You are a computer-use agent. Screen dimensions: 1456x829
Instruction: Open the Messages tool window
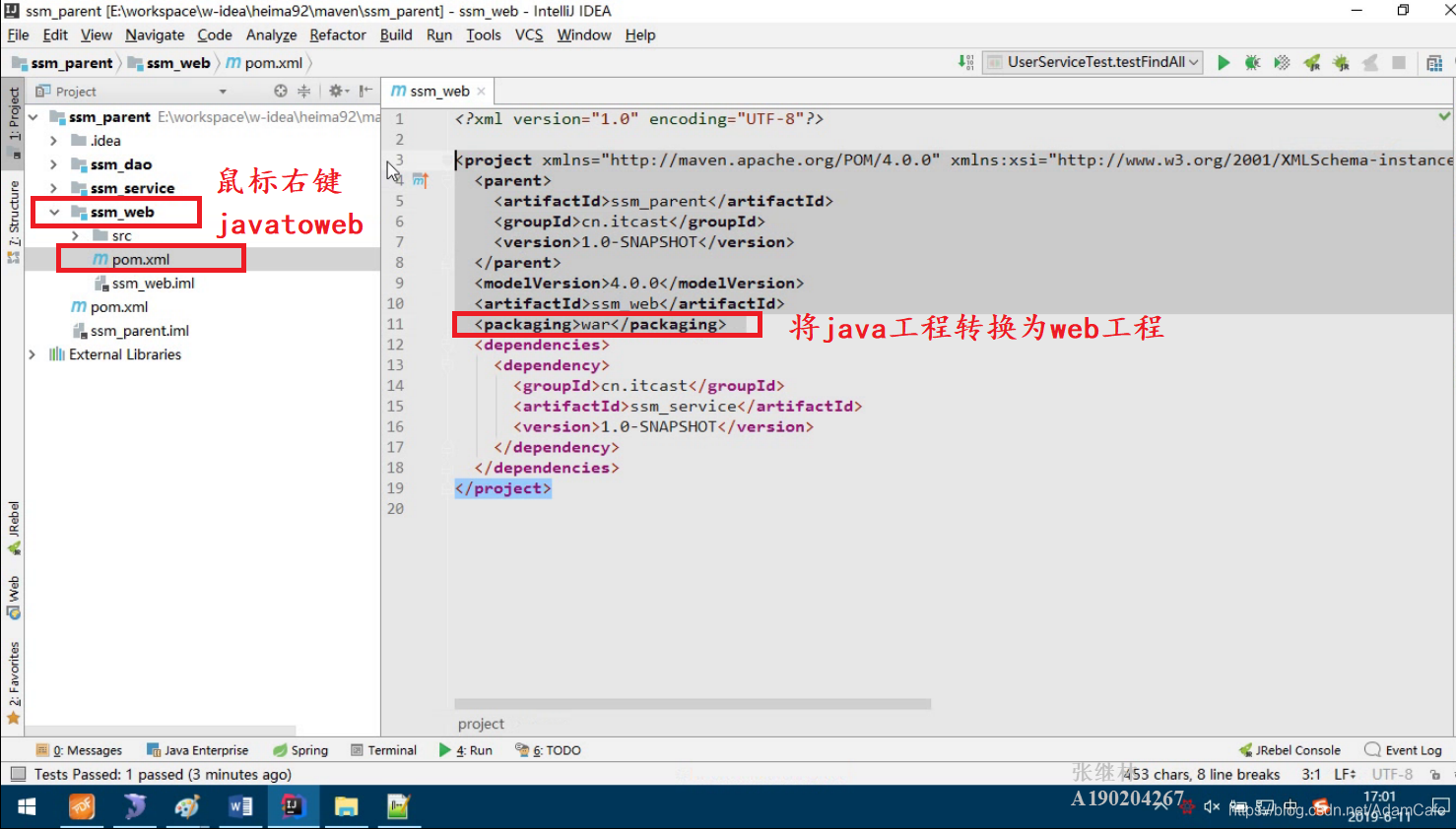(79, 750)
